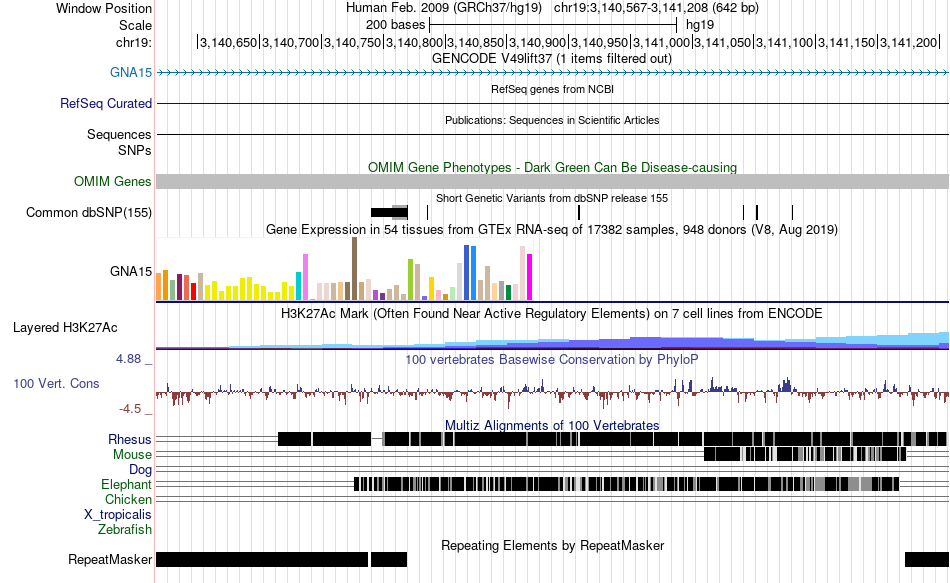Click the 'RefSeq genes from NCBI' title
The width and height of the screenshot is (950, 583).
click(553, 89)
